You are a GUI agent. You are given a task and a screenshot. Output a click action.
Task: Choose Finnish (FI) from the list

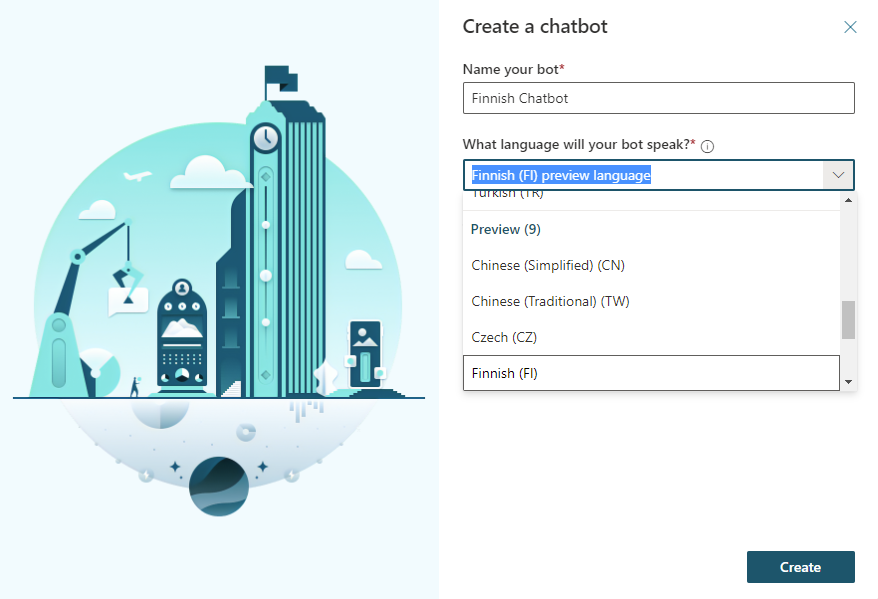point(651,373)
